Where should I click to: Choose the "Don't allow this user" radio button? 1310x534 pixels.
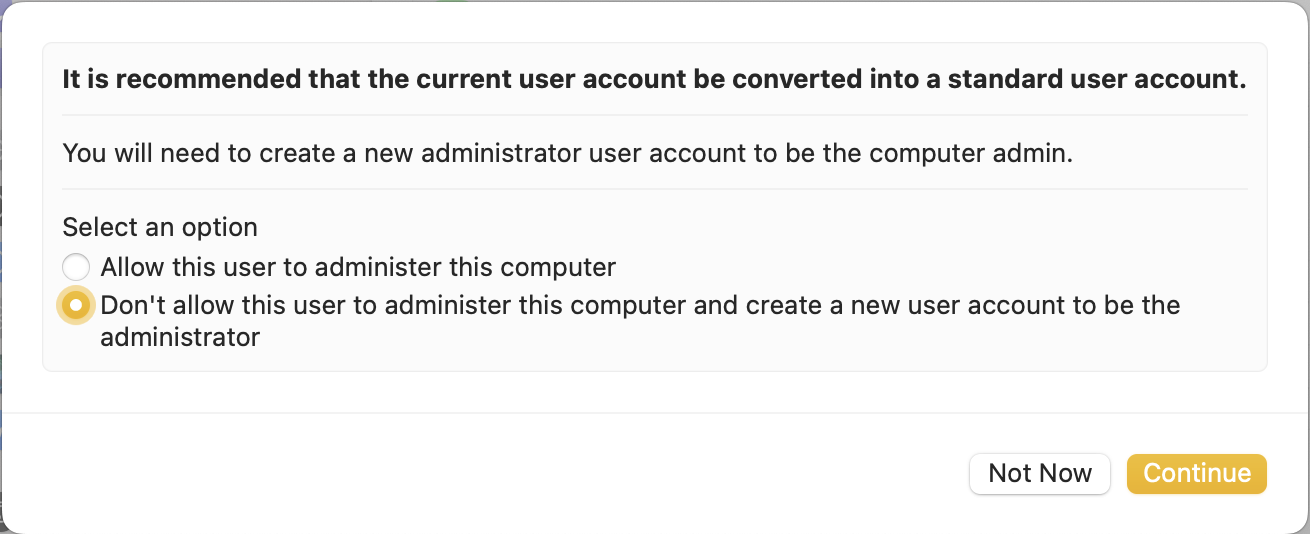pos(76,305)
